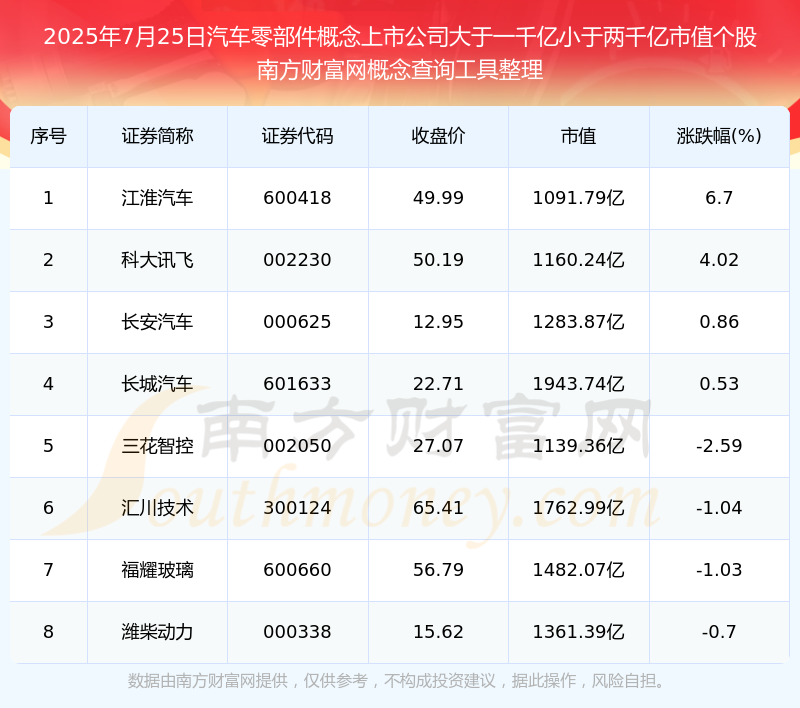Click row number 8 in 序号 column
This screenshot has width=800, height=708.
48,632
